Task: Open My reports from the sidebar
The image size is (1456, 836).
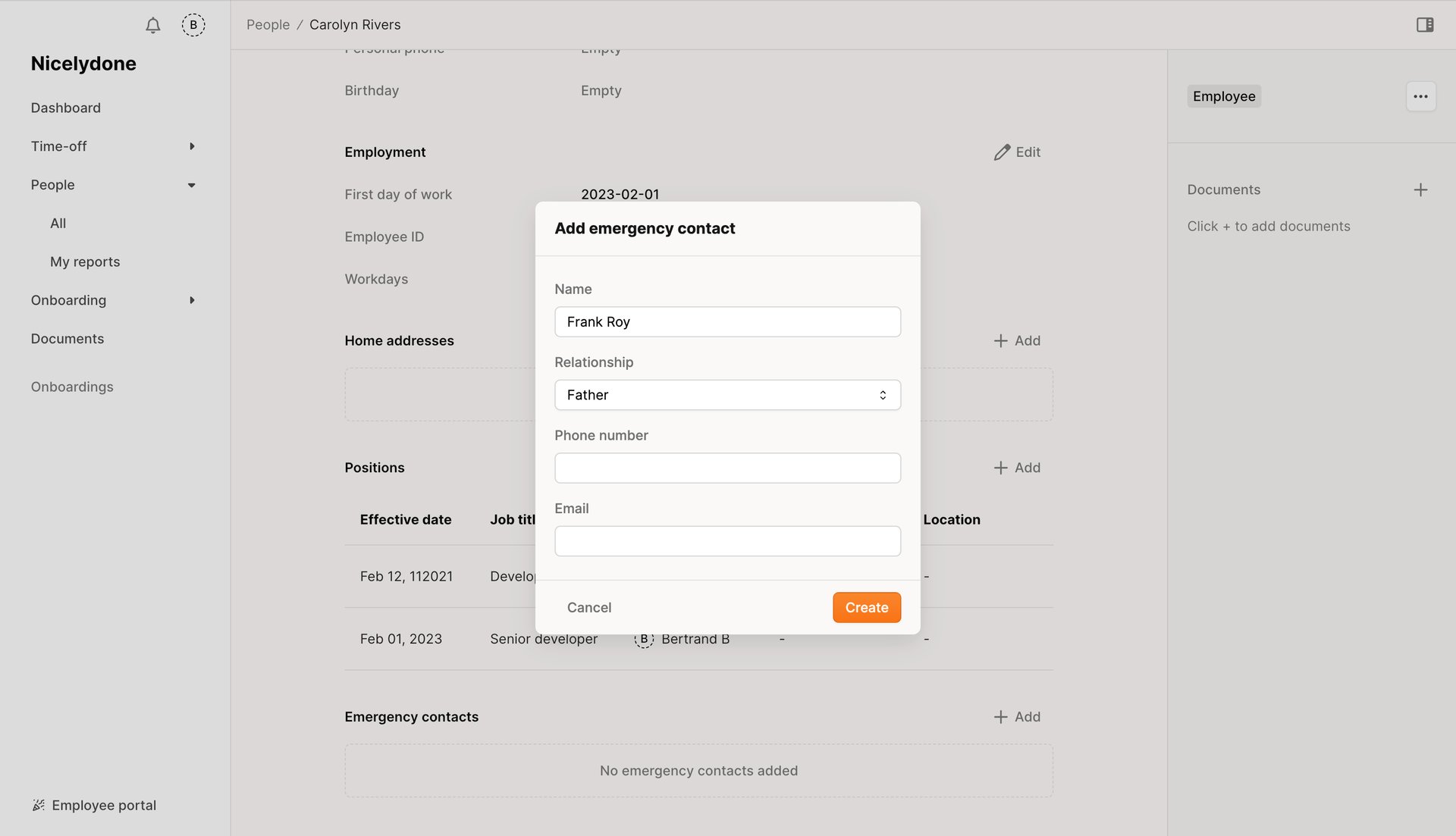Action: (x=85, y=261)
